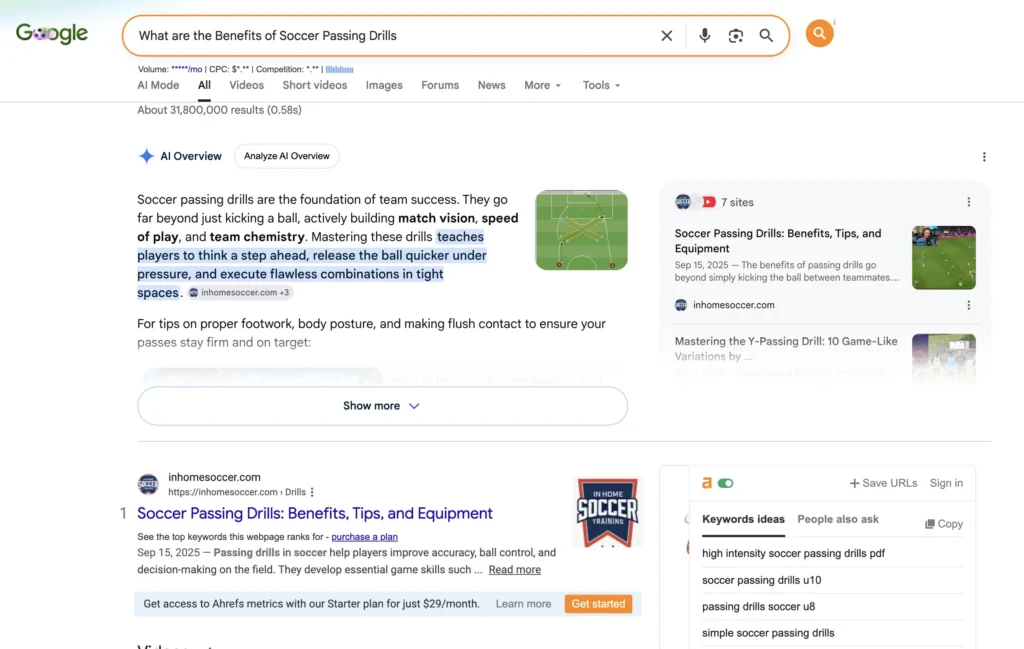
Task: Click the magnifying glass search icon
Action: pyautogui.click(x=766, y=36)
